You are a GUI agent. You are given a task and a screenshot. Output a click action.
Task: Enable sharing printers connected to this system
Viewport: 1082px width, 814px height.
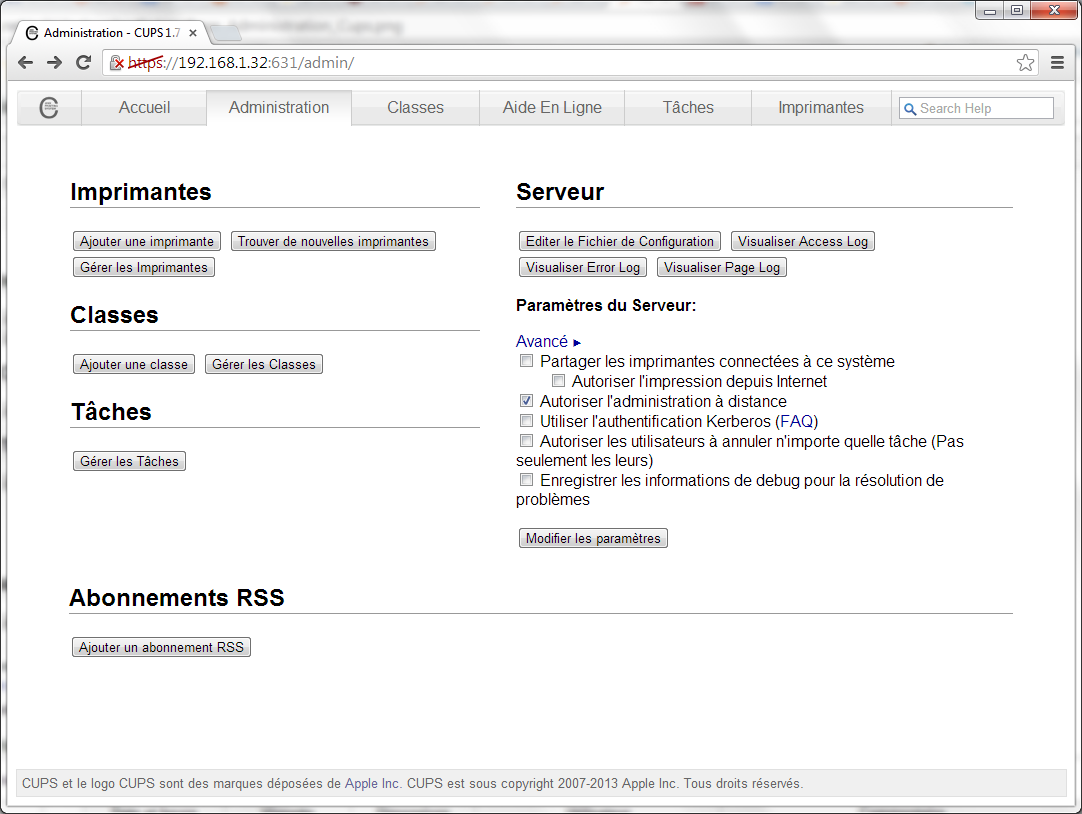tap(526, 361)
